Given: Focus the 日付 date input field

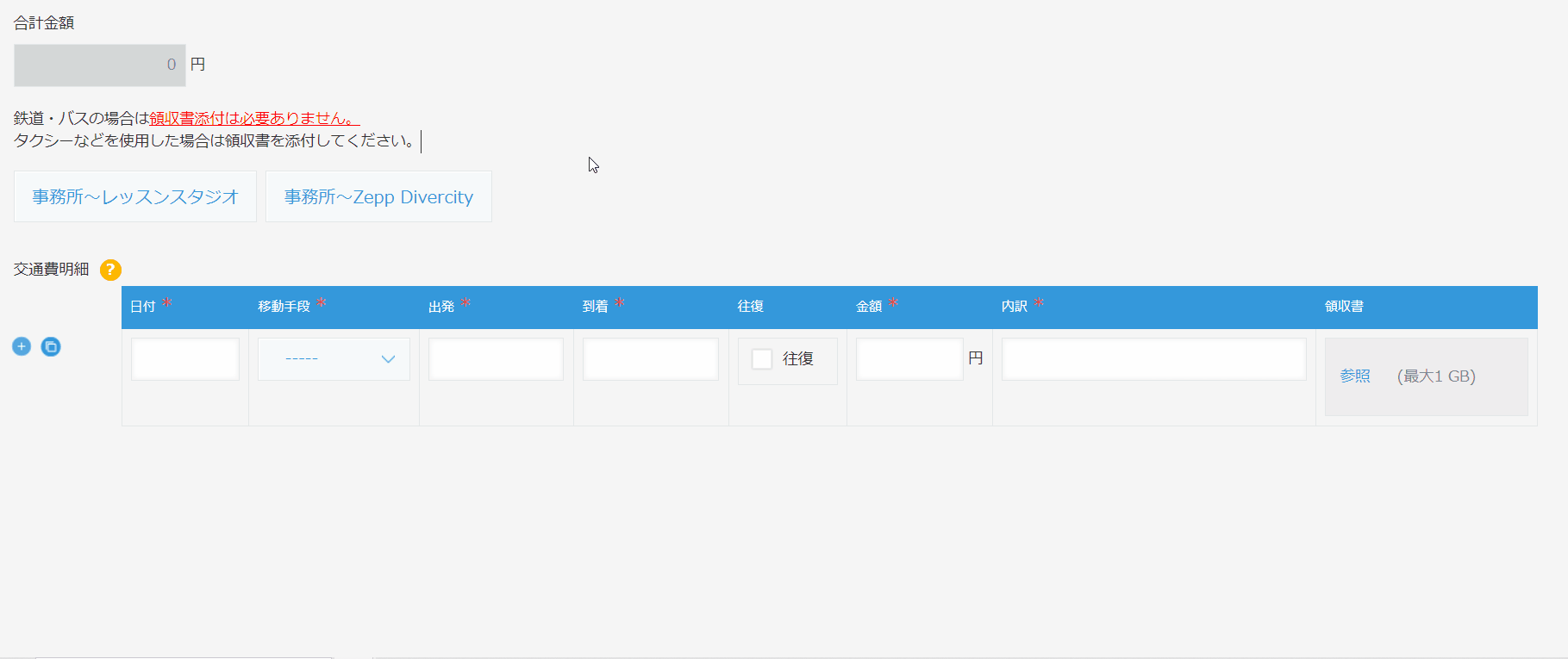Looking at the screenshot, I should coord(185,359).
